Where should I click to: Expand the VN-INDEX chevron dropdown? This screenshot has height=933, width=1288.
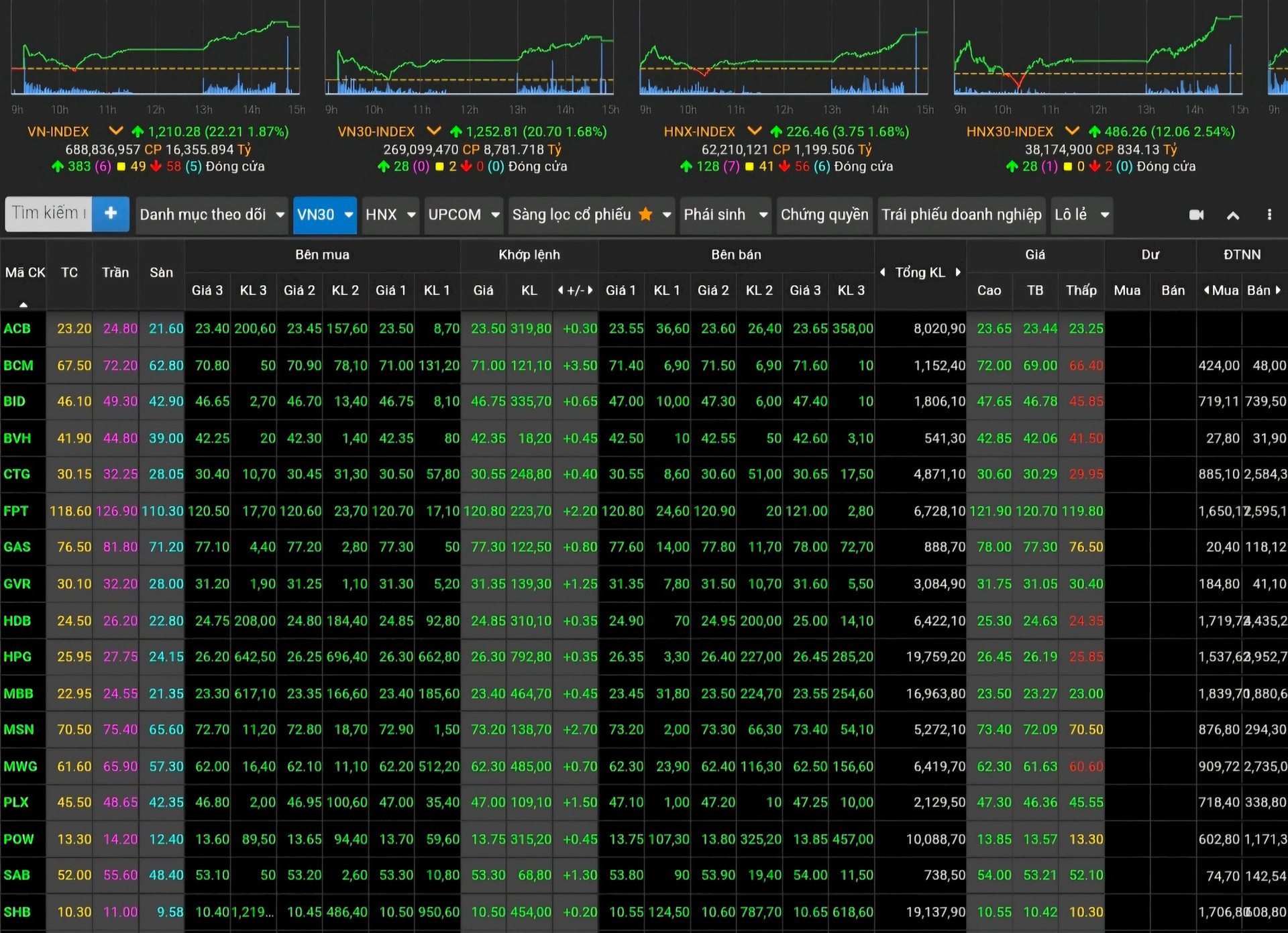(x=116, y=131)
